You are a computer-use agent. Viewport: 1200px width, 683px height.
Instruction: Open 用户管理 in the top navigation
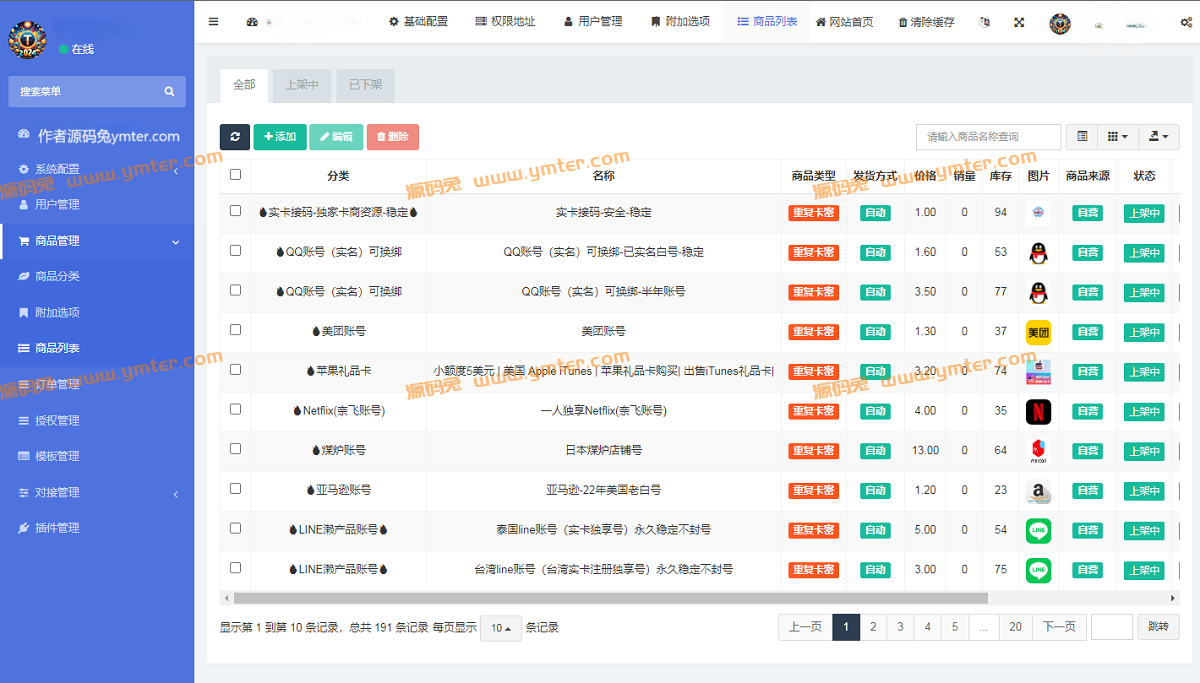point(593,22)
